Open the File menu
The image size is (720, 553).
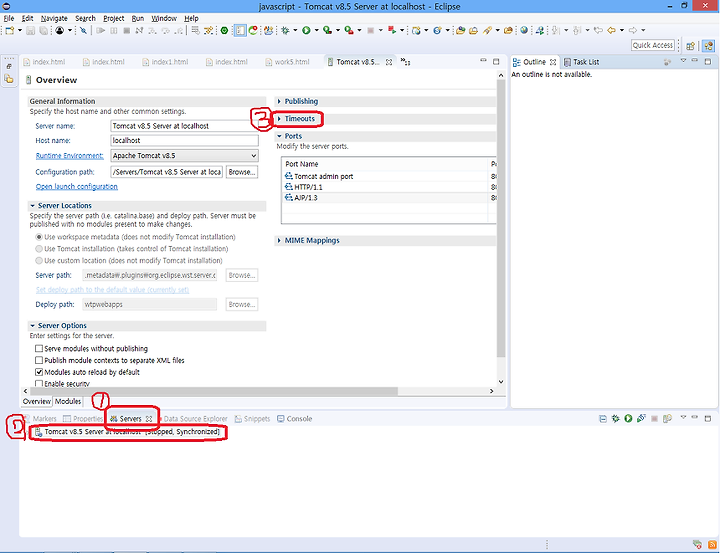[9, 18]
